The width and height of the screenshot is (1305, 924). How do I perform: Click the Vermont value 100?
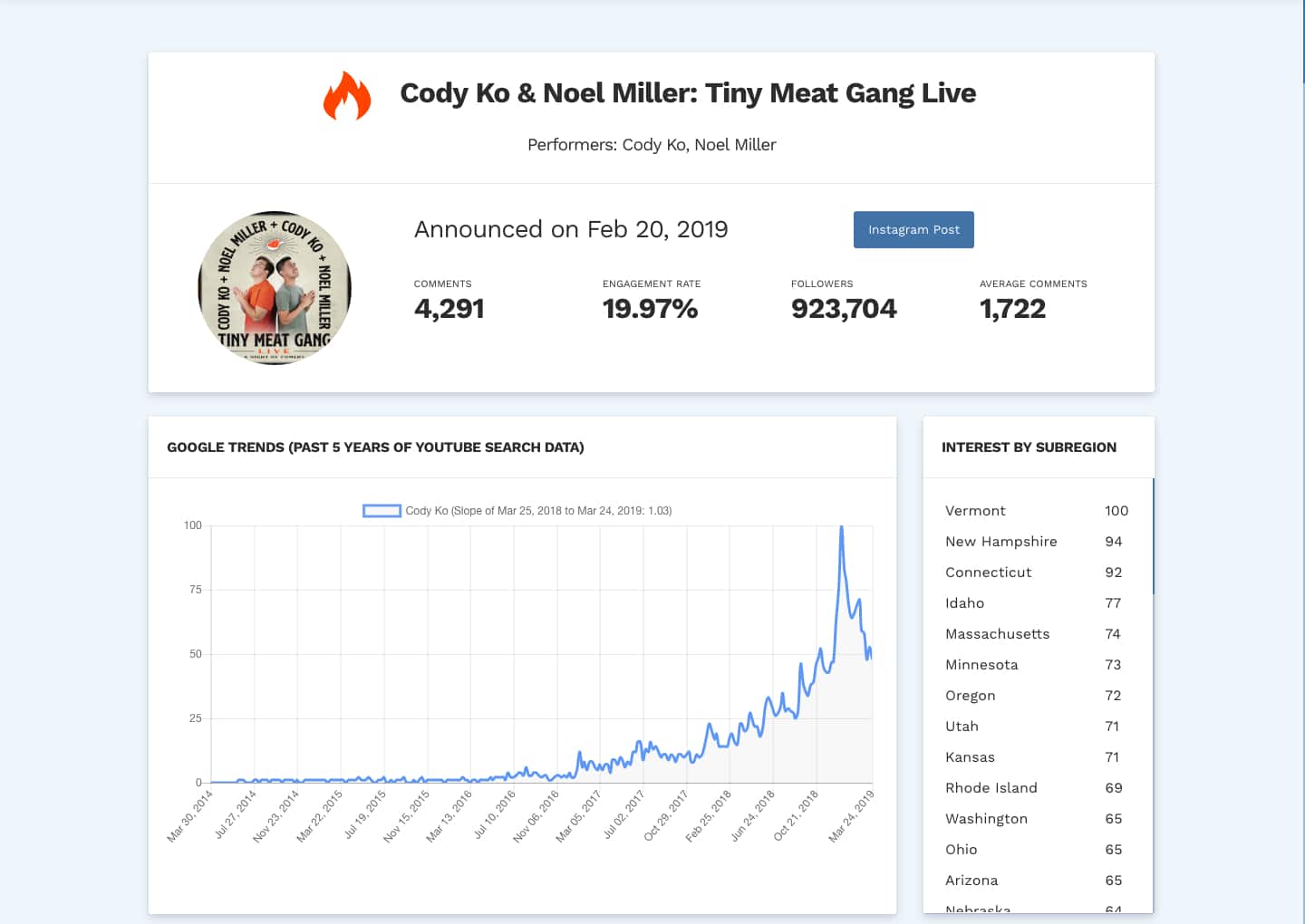1116,511
